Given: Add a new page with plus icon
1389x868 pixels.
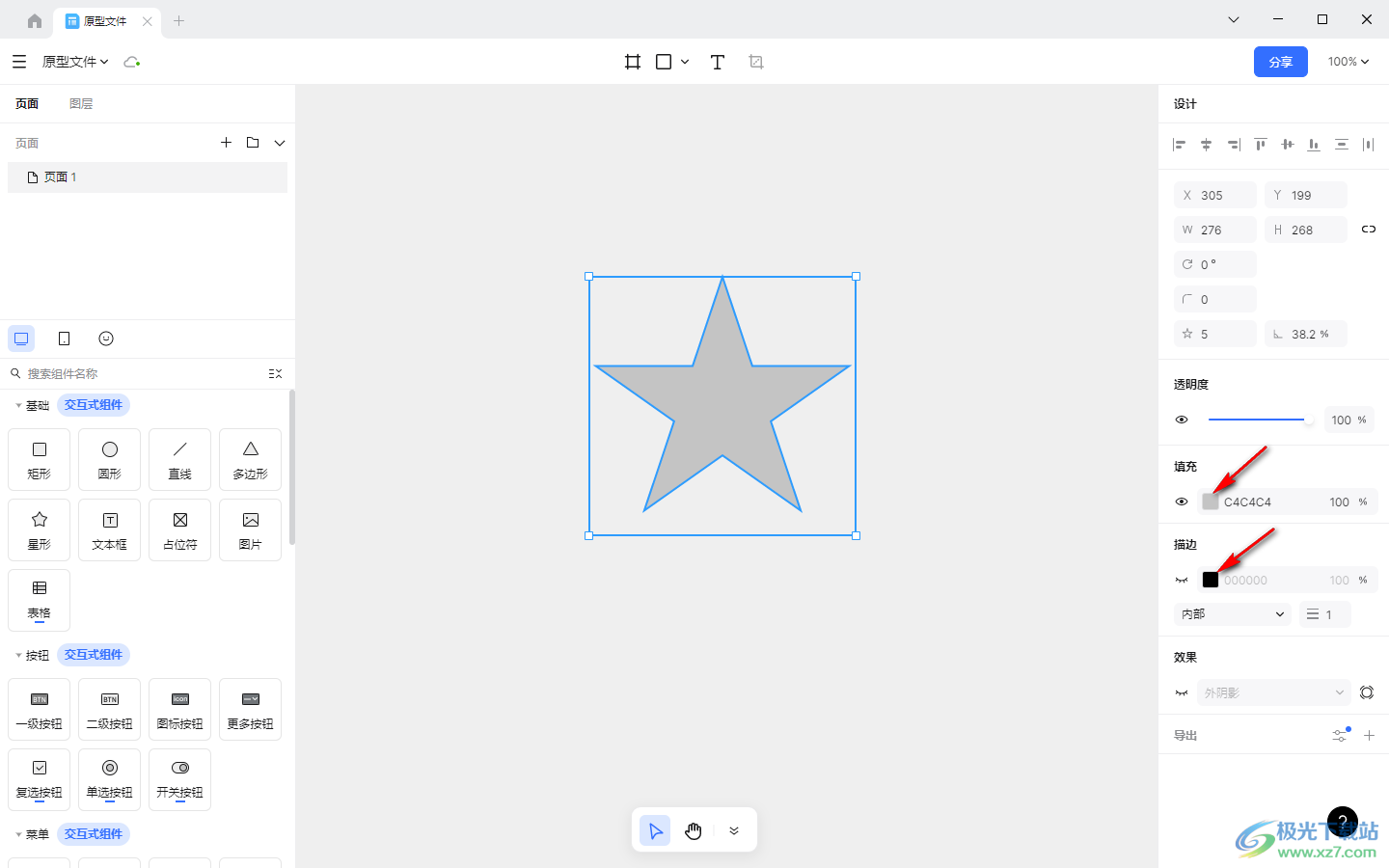Looking at the screenshot, I should (x=226, y=143).
